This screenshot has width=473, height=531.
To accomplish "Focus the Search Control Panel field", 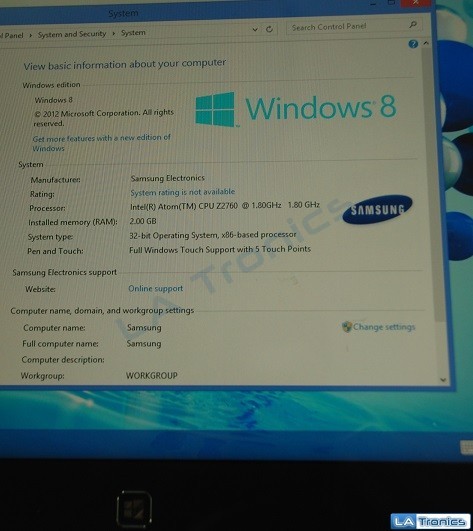I will [354, 26].
